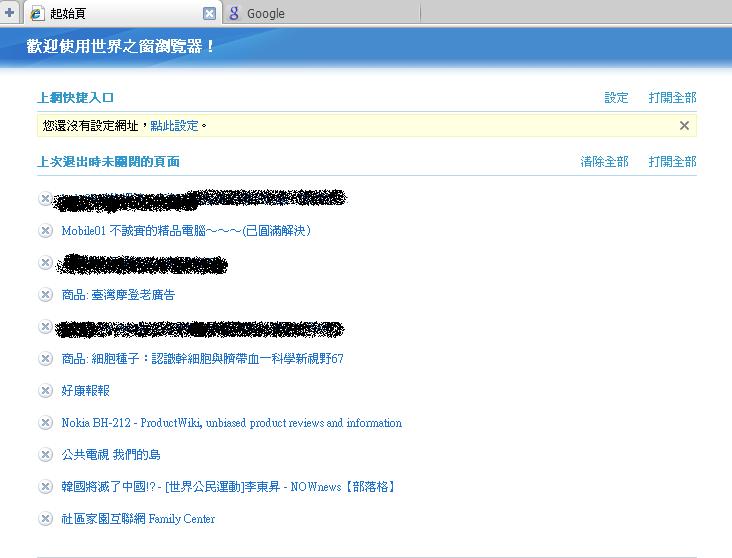Click 清除全部 to clear unclosed pages
Screen dimensions: 732x558
coord(604,162)
